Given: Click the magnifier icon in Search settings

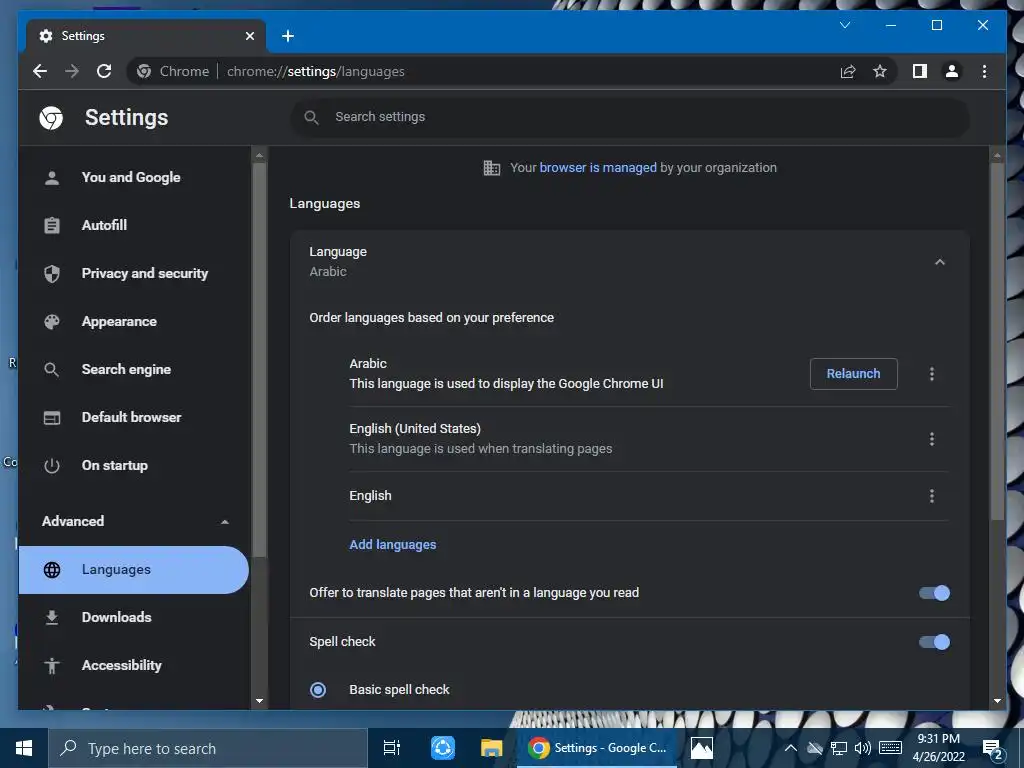Looking at the screenshot, I should (x=312, y=118).
